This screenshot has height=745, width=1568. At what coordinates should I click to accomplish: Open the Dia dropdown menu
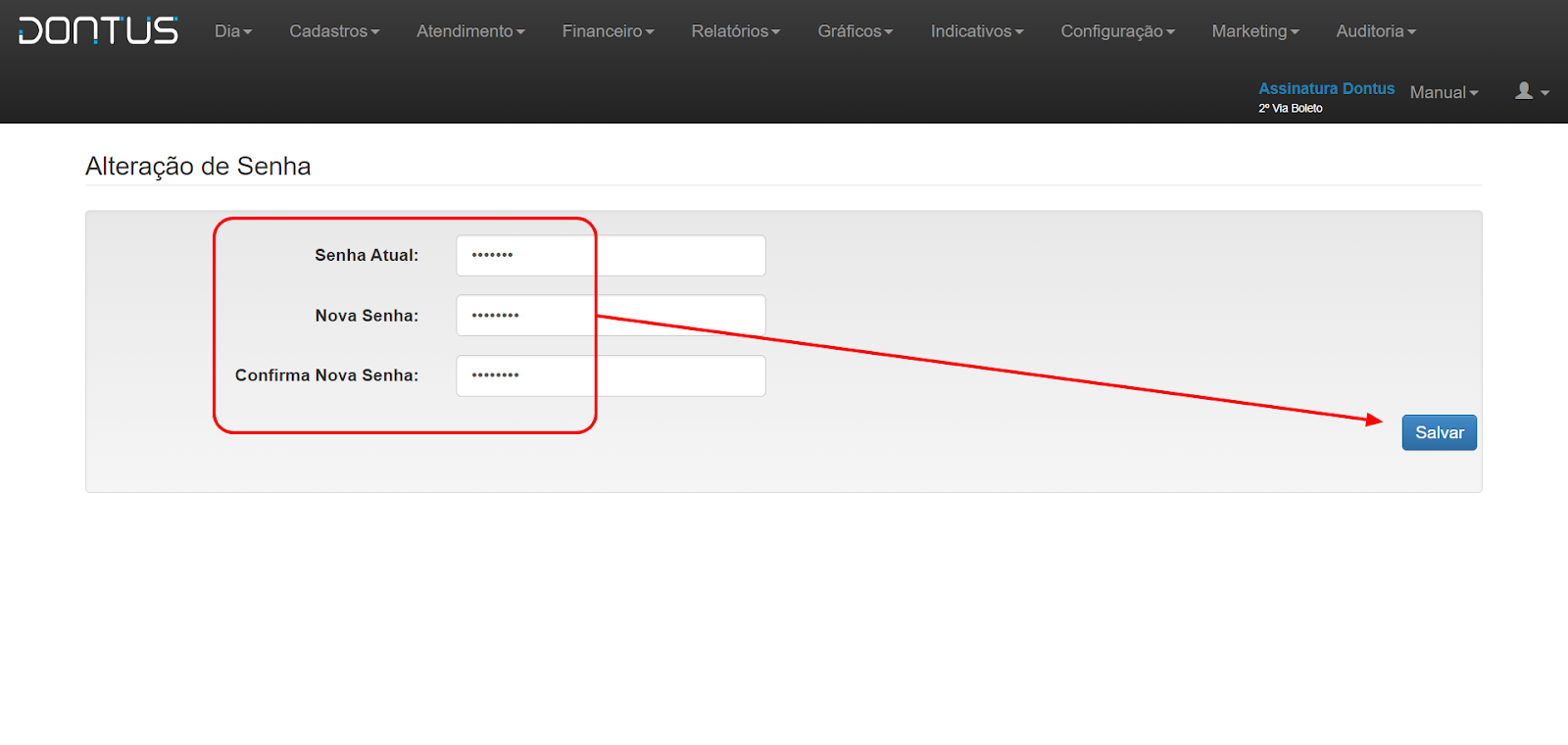[x=233, y=31]
